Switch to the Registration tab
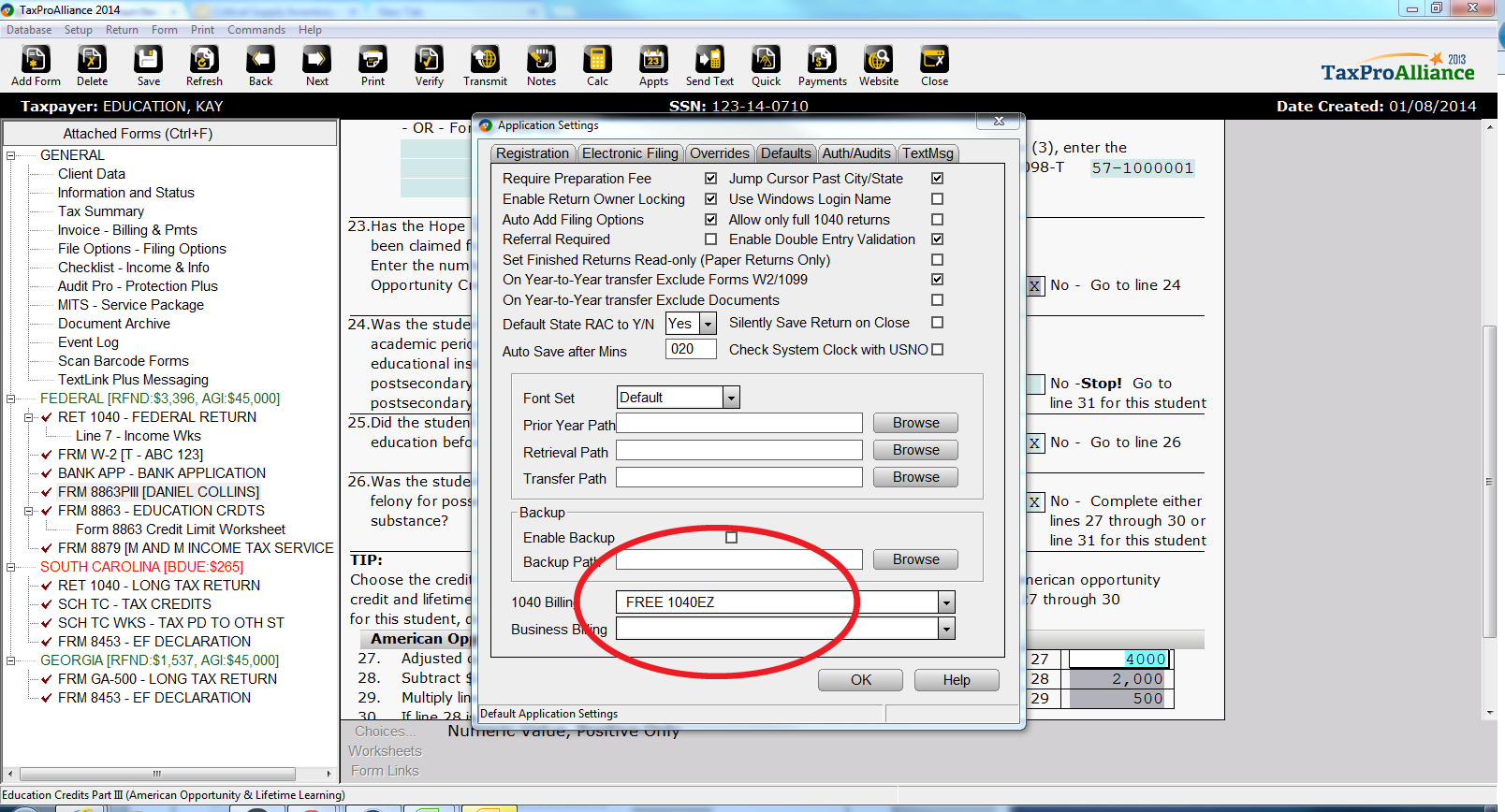Image resolution: width=1505 pixels, height=812 pixels. [x=533, y=153]
